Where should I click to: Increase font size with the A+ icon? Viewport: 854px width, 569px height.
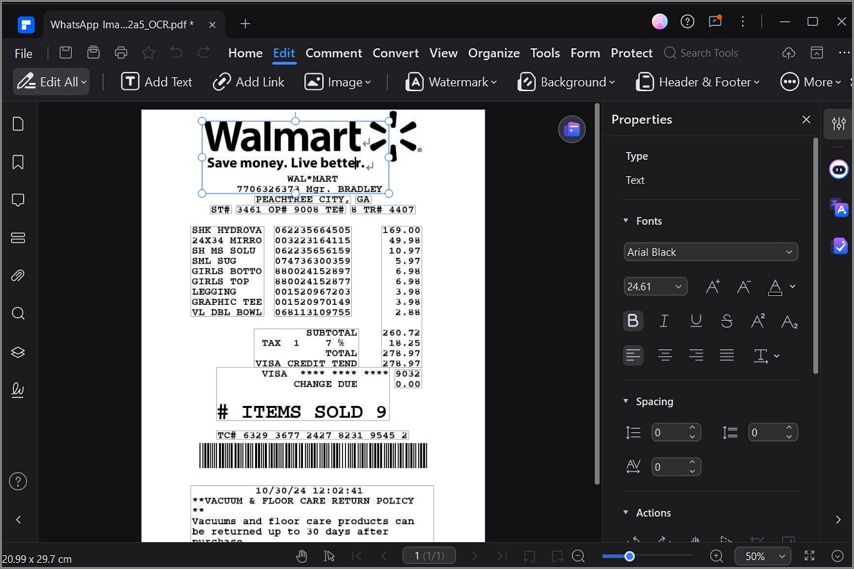click(713, 286)
